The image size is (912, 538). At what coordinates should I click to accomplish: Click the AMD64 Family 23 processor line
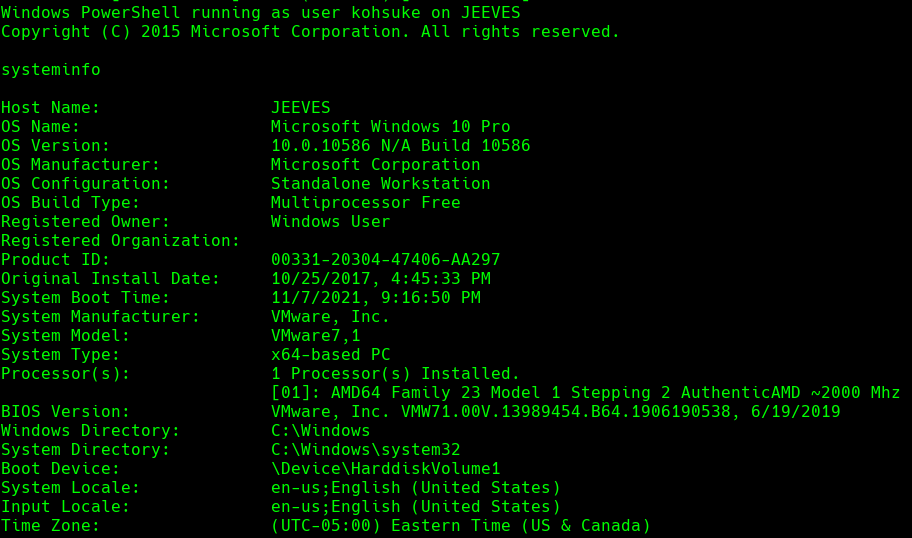[x=585, y=393]
